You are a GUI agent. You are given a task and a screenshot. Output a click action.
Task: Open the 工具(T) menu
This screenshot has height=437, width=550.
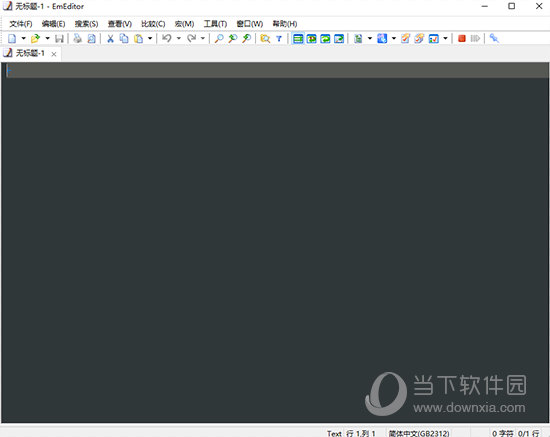tap(215, 24)
